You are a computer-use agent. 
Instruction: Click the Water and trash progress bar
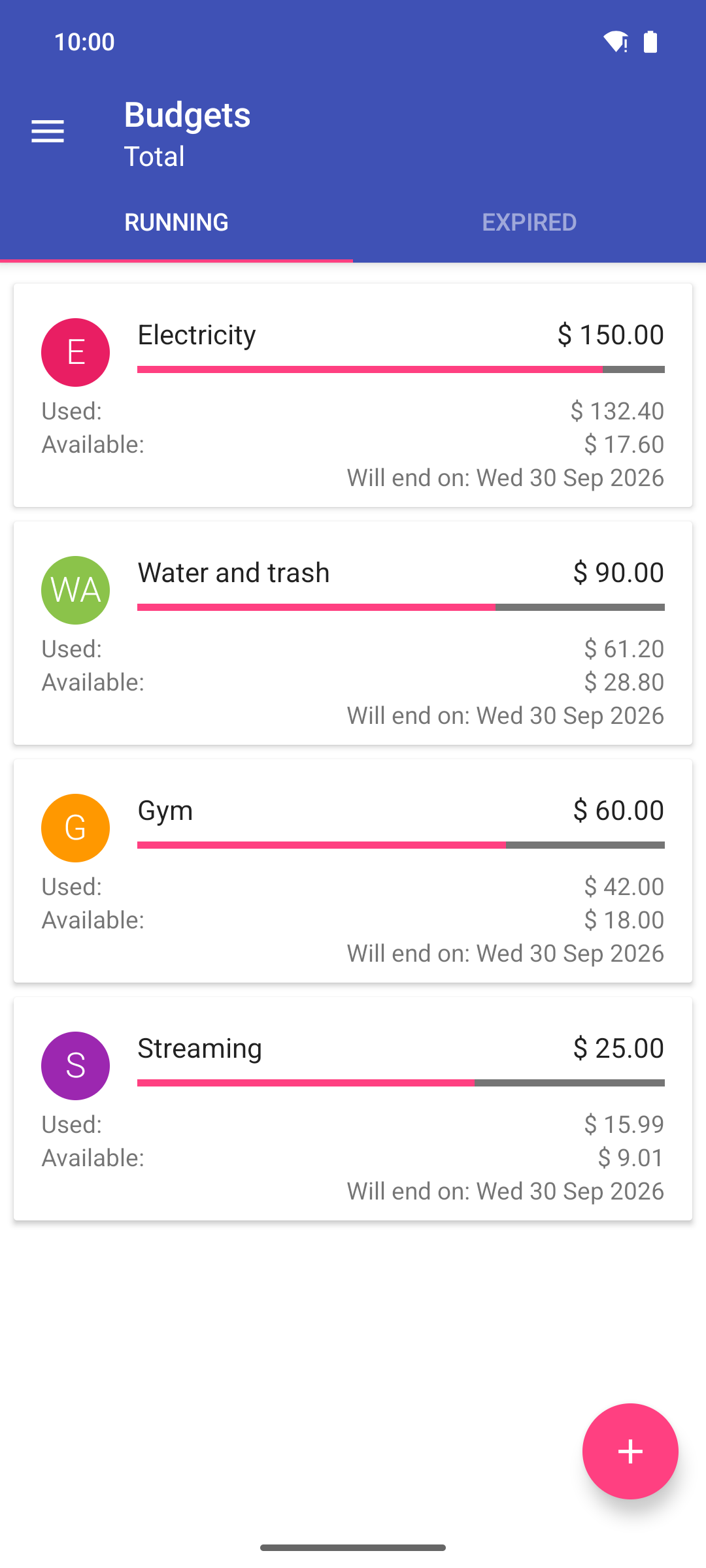[x=401, y=608]
